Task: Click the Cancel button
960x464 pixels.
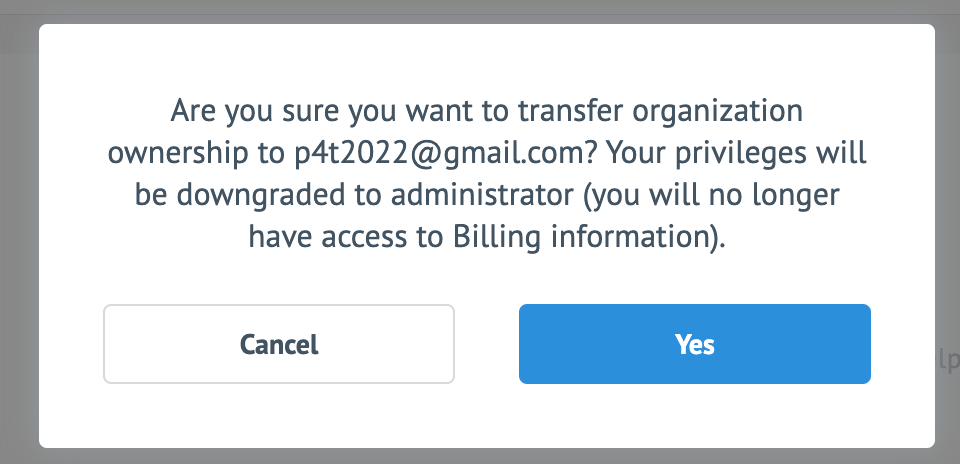Action: tap(279, 344)
